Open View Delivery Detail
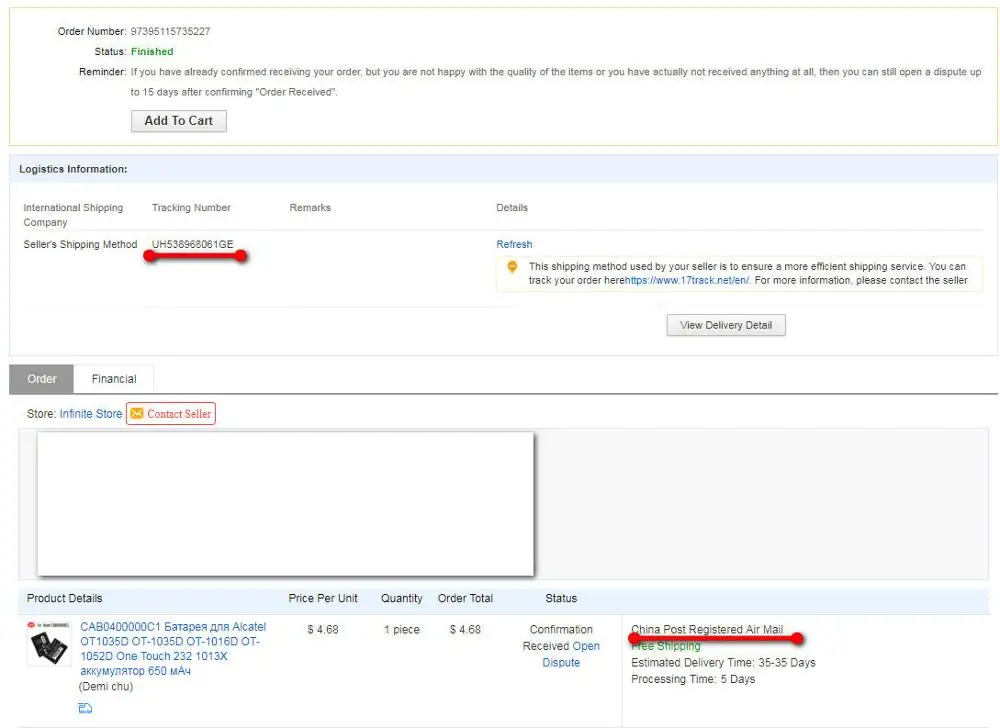 726,325
